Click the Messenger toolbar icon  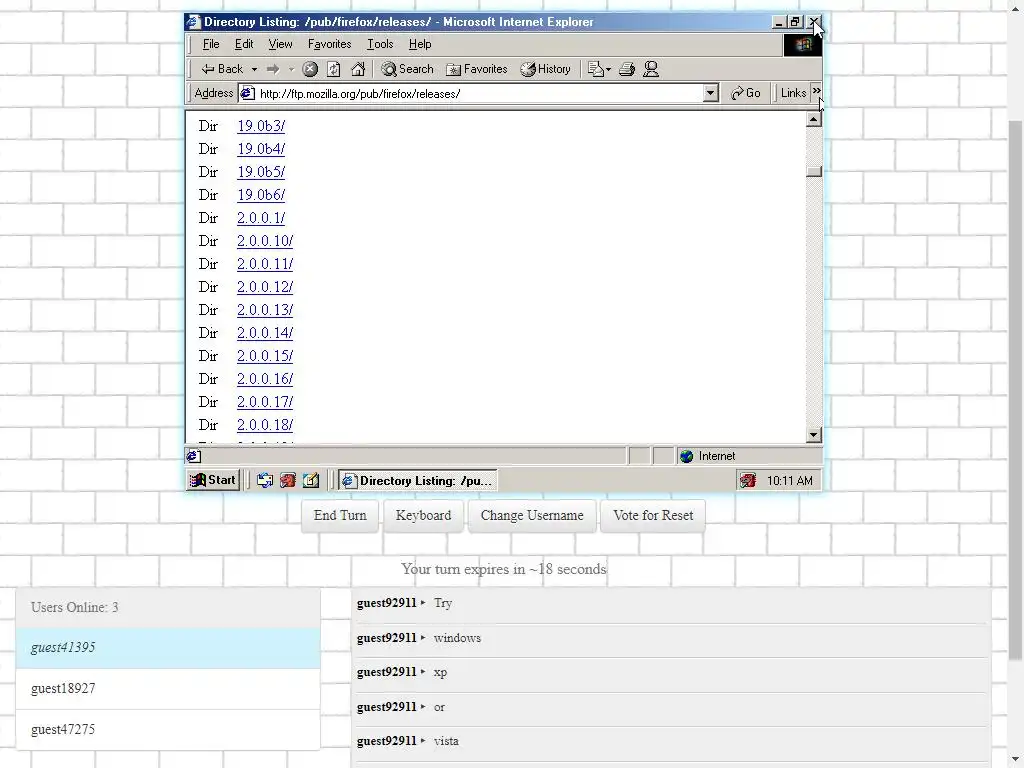pos(651,69)
